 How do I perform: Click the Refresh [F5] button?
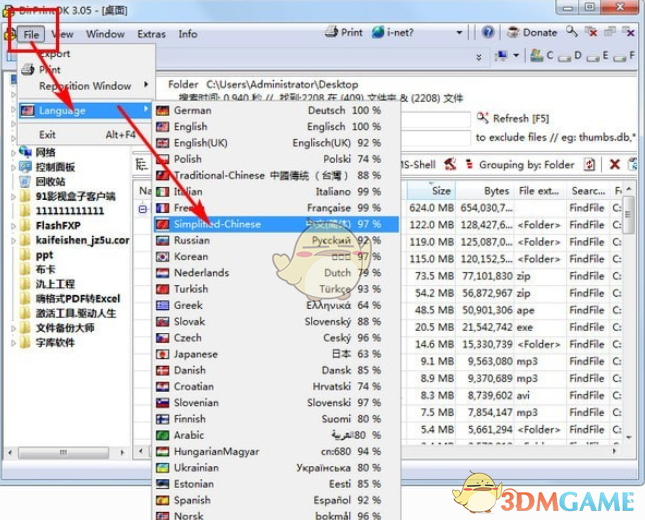[x=513, y=118]
